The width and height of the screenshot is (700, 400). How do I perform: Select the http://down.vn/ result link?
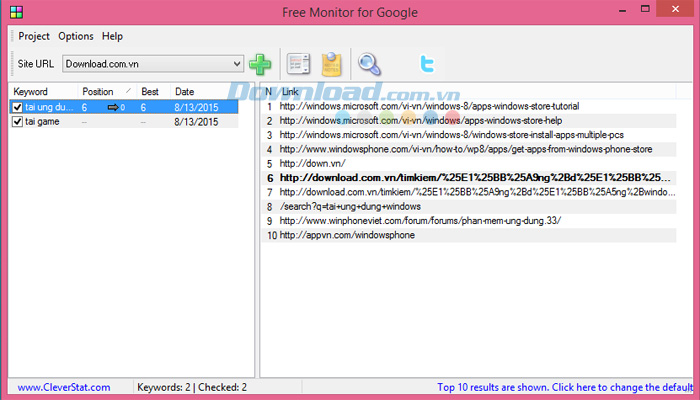pyautogui.click(x=312, y=163)
